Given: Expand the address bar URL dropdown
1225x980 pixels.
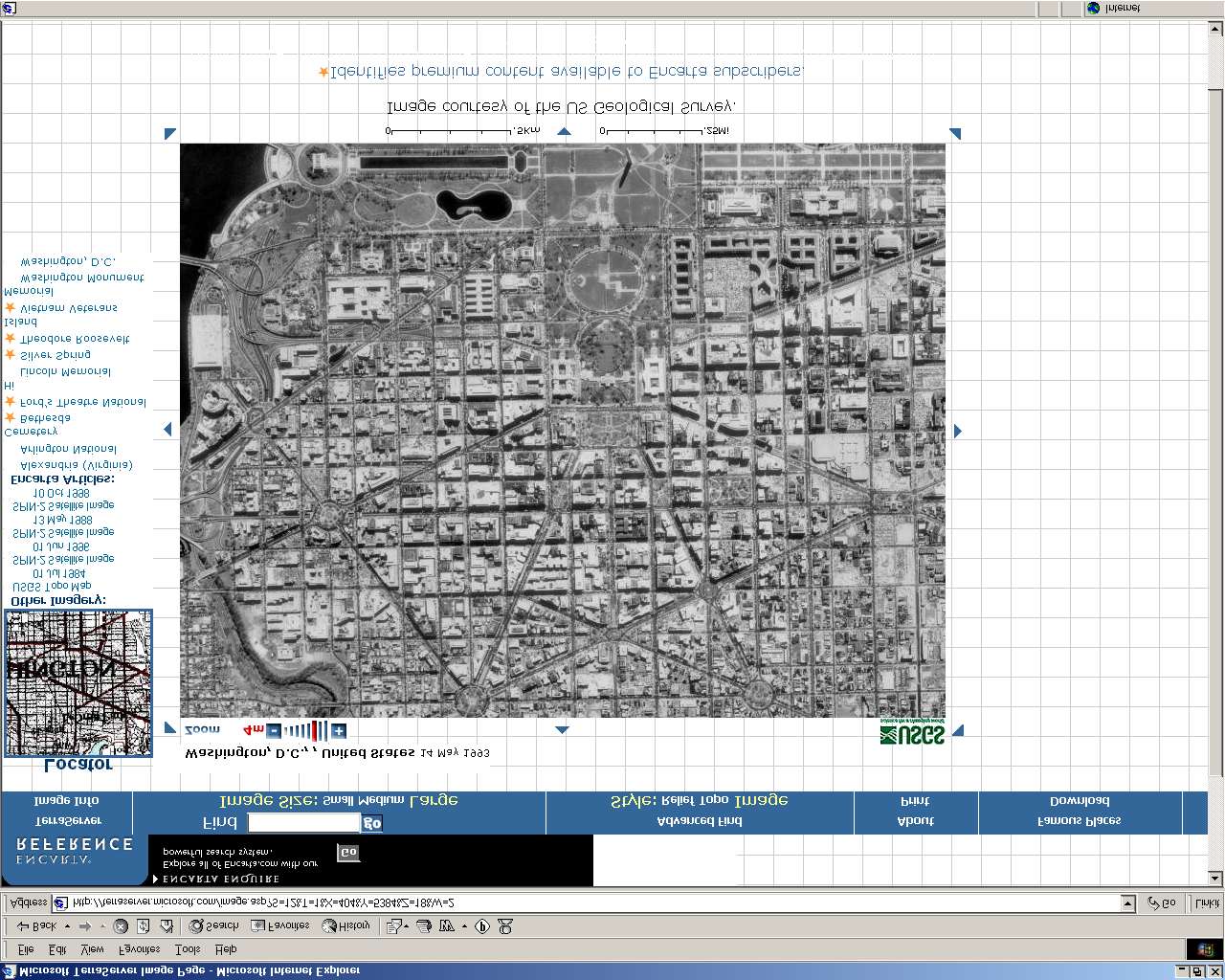Looking at the screenshot, I should coord(1127,902).
